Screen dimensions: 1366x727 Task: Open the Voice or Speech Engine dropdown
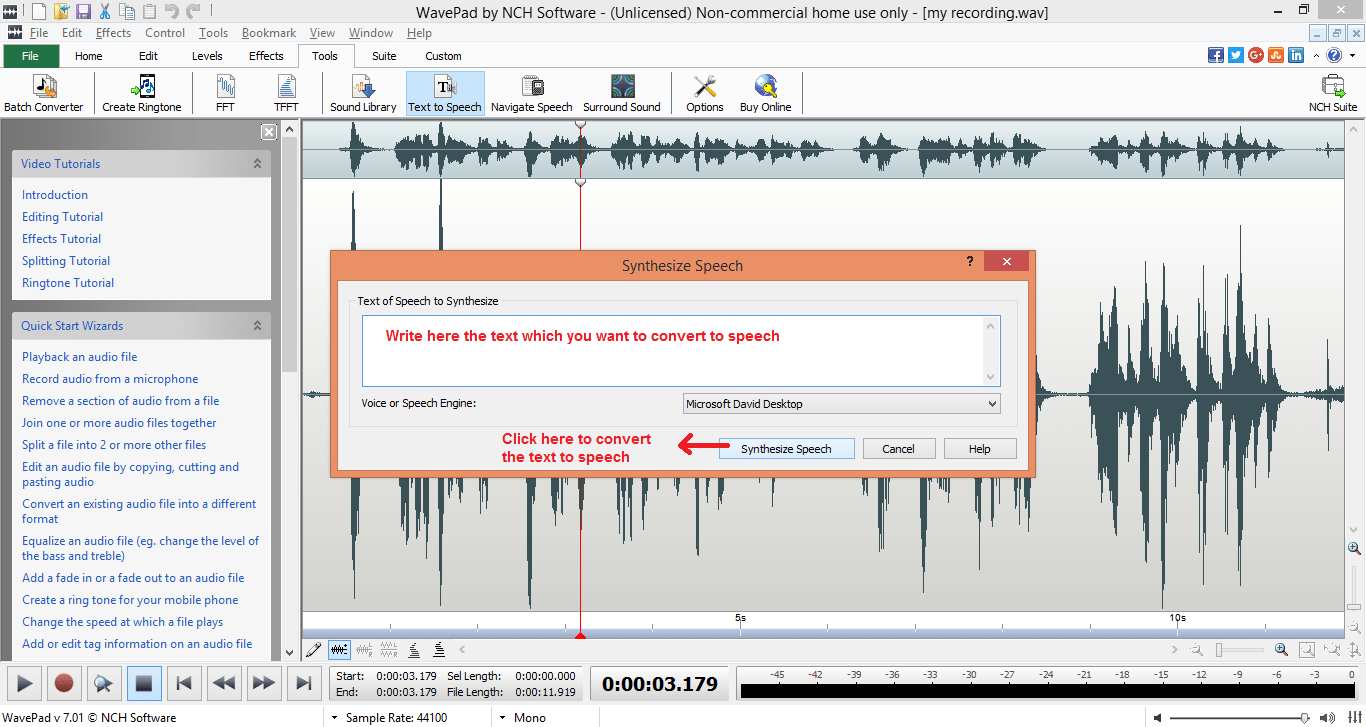coord(987,403)
